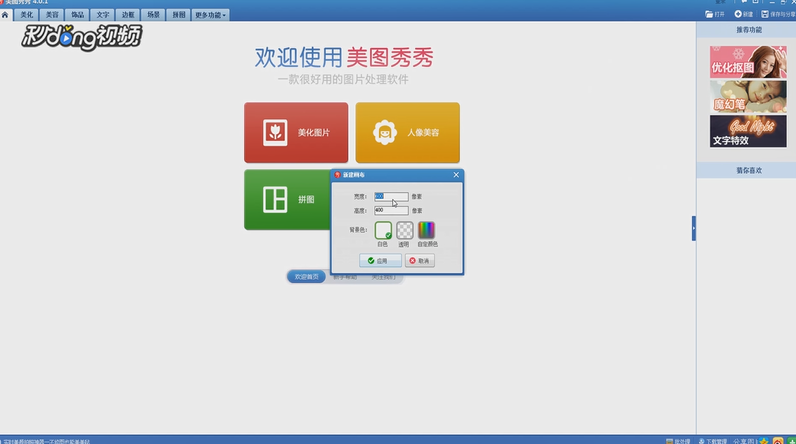Click the star share icon in status bar

tap(764, 441)
